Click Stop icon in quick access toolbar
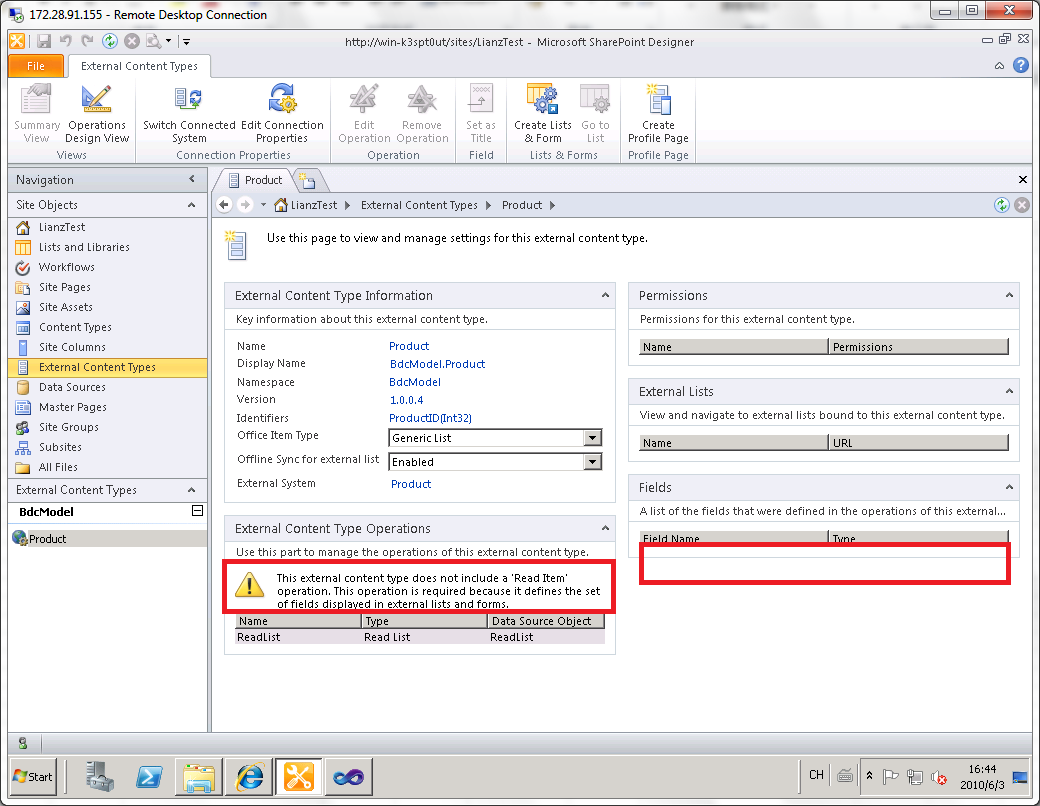The height and width of the screenshot is (806, 1040). [x=132, y=41]
